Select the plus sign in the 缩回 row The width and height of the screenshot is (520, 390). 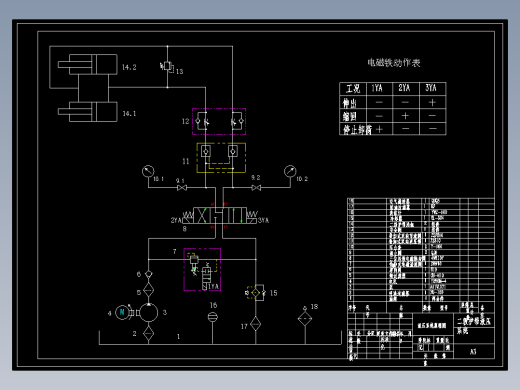405,116
